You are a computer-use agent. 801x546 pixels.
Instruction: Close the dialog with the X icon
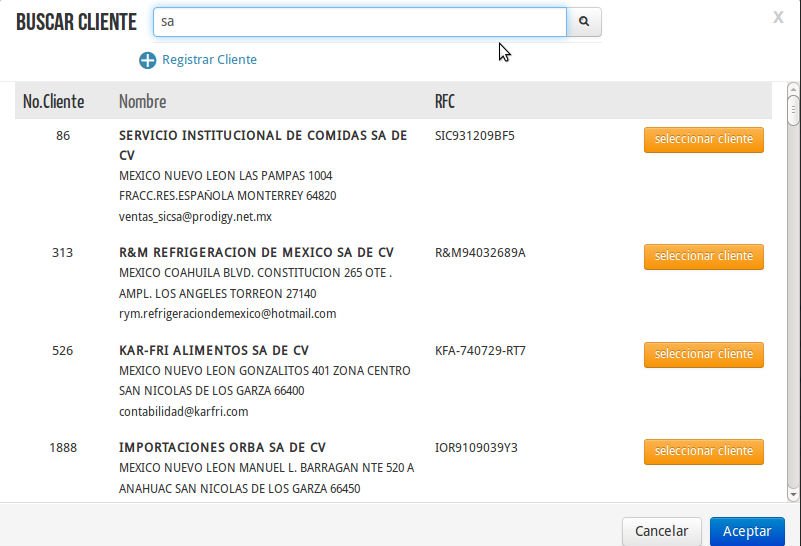(x=778, y=17)
